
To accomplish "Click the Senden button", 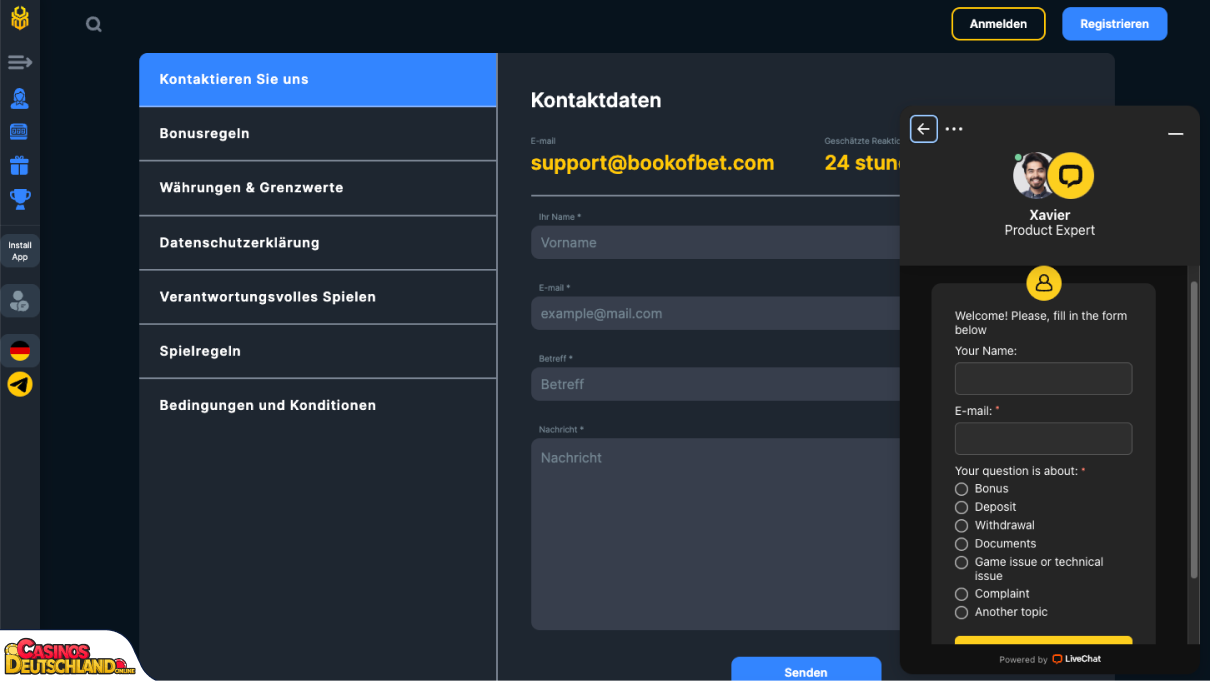I will pos(806,669).
